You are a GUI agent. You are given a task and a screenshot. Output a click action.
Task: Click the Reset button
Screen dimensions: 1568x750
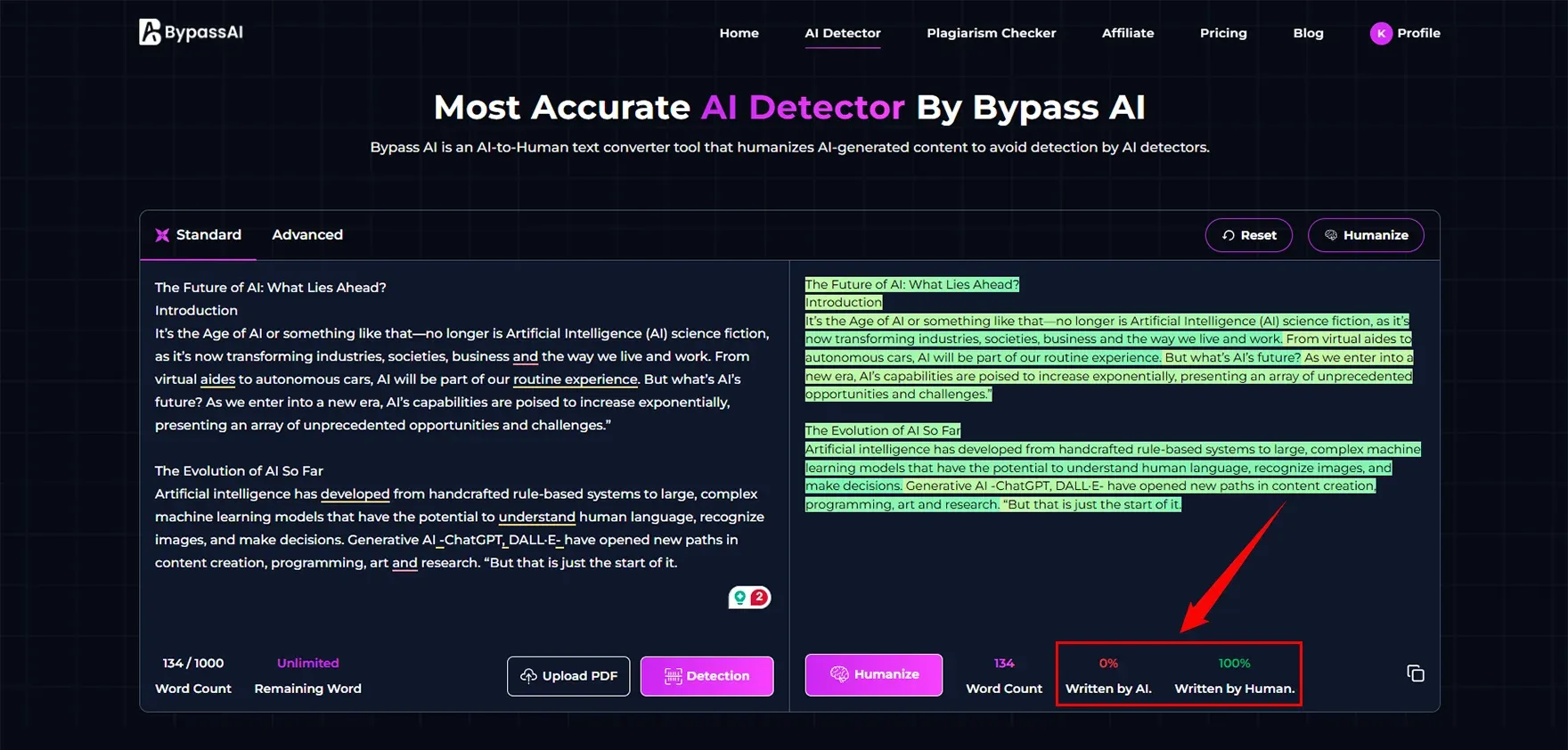(x=1248, y=235)
